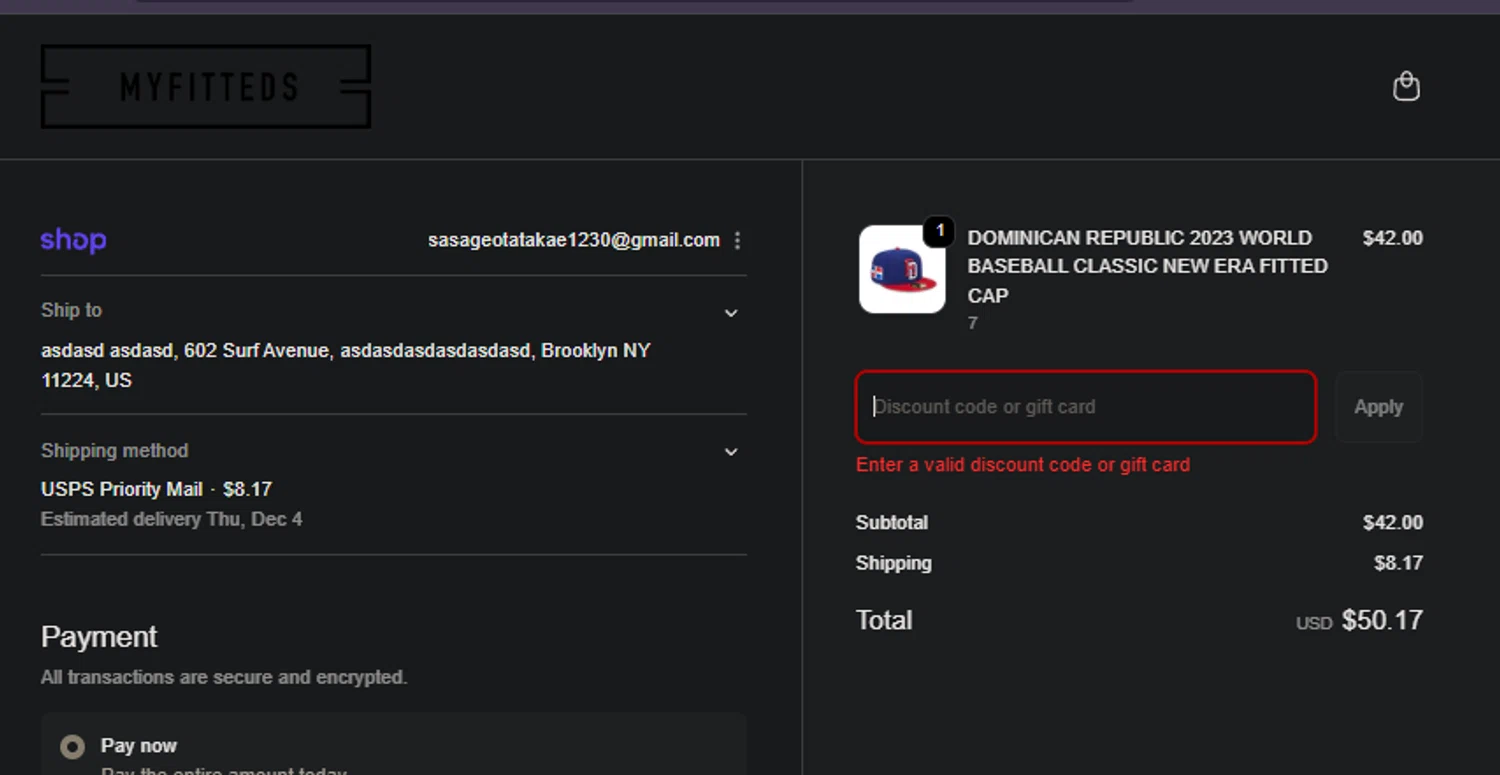Screen dimensions: 1500x775
Task: Click the product item price $42.00
Action: pyautogui.click(x=1392, y=238)
